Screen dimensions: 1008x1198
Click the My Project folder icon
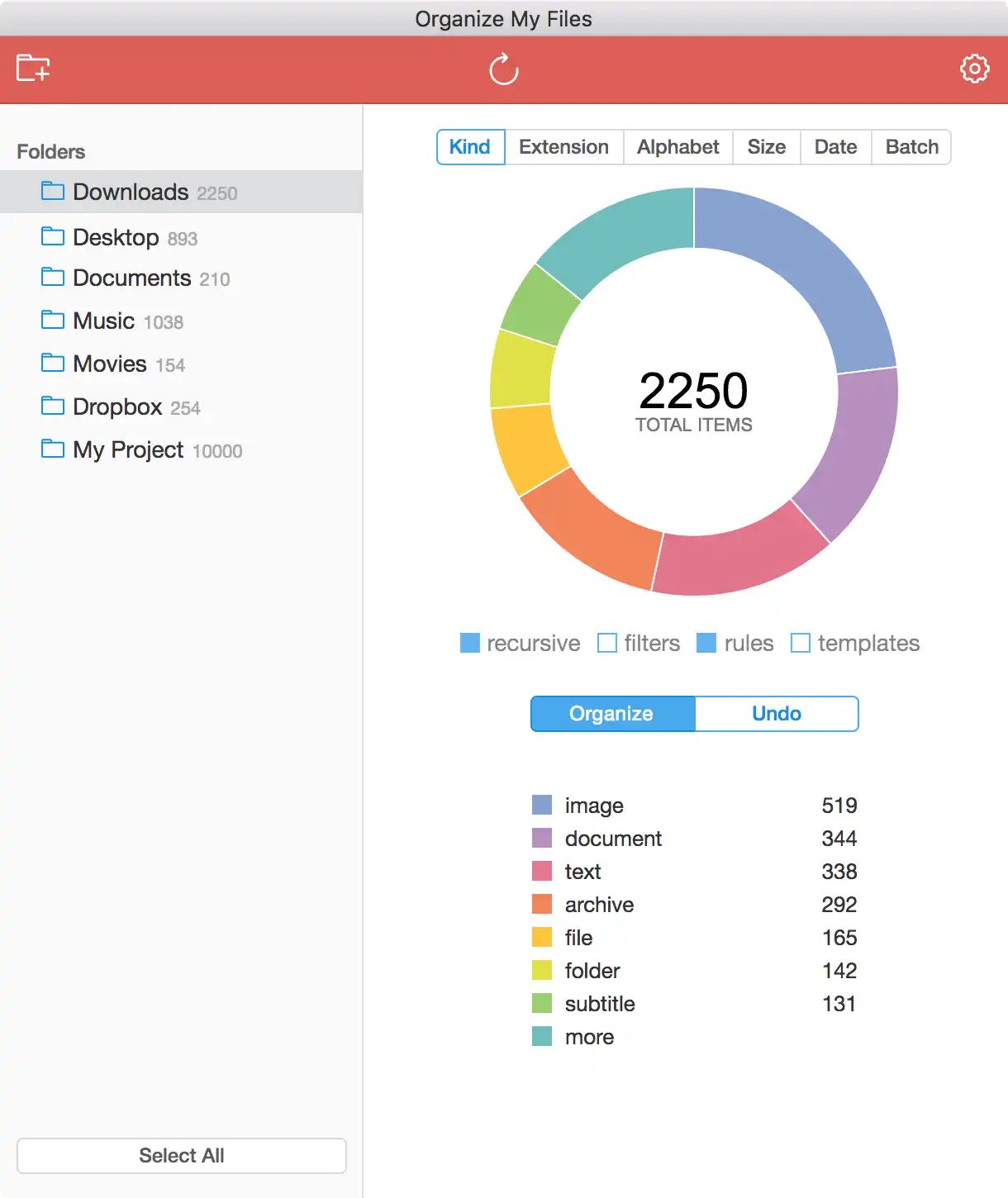[53, 449]
